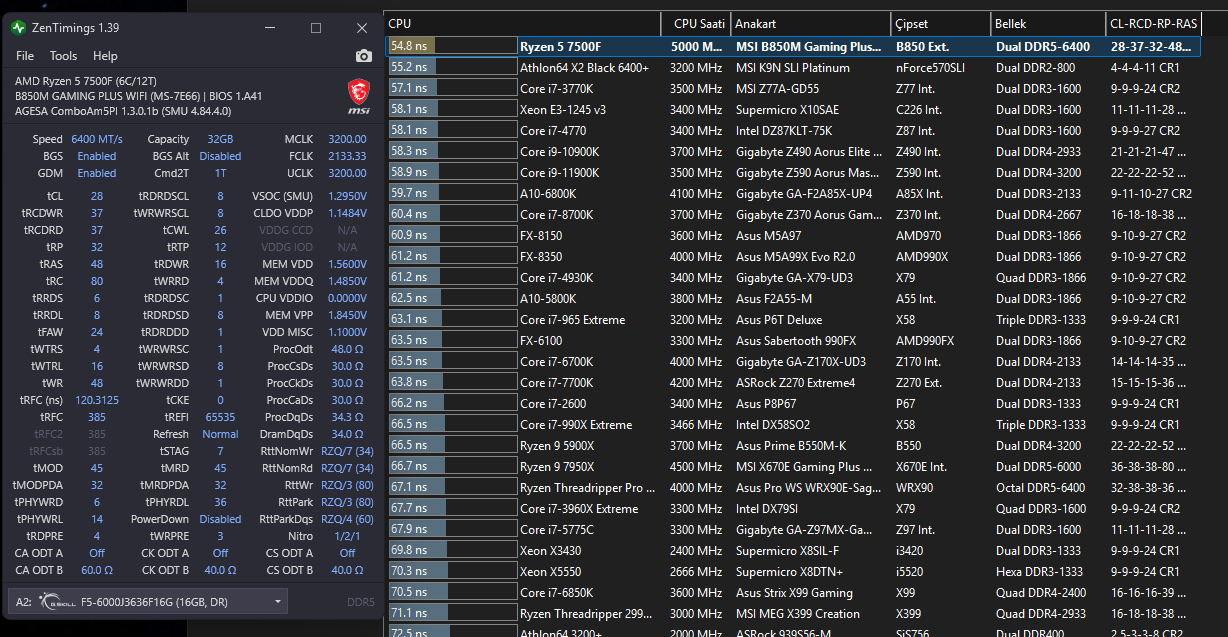Click the Capacity value 32GB

tap(219, 139)
